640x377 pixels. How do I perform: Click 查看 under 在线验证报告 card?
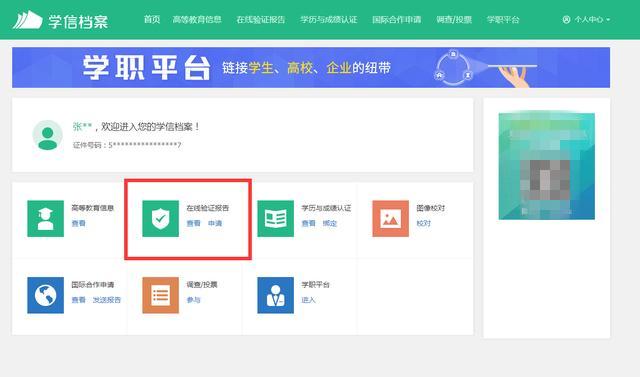pos(193,223)
